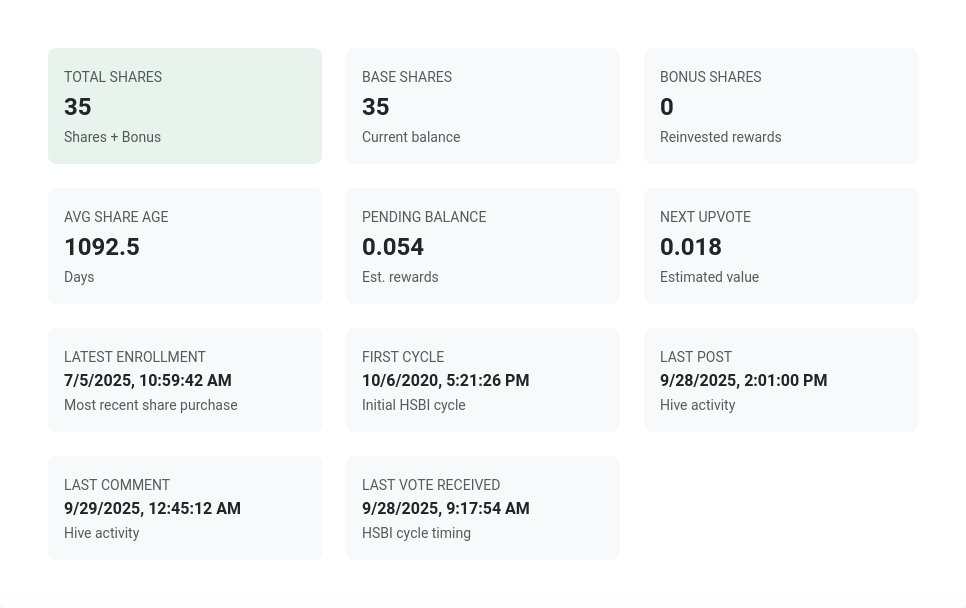Click the "Reinvested rewards" subtitle text
This screenshot has height=608, width=966.
tap(720, 137)
